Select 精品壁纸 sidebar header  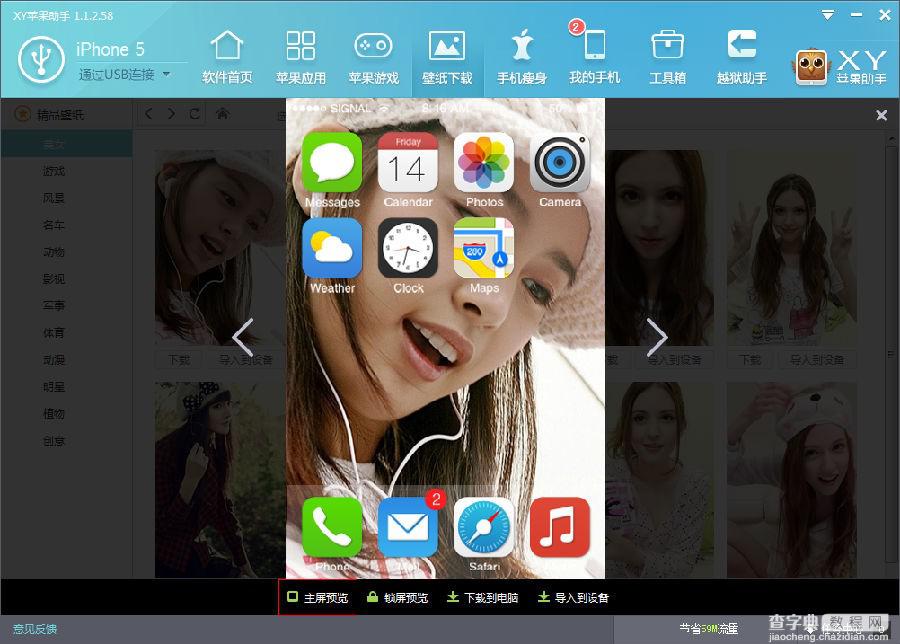point(51,115)
